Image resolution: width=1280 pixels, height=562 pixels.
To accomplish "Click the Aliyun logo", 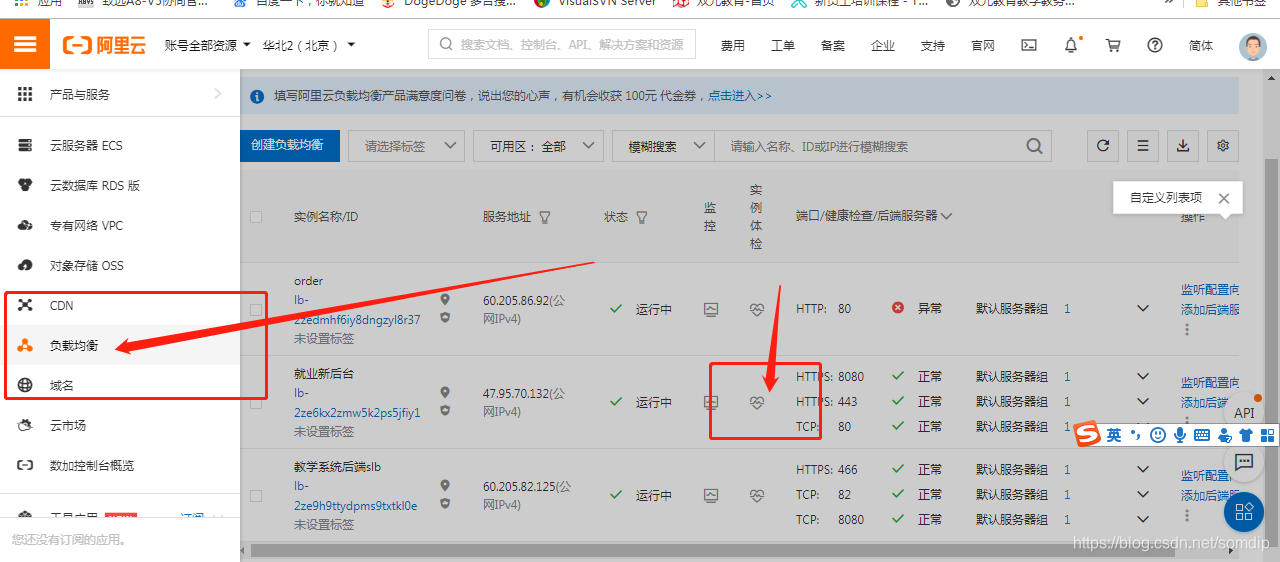I will pyautogui.click(x=105, y=45).
